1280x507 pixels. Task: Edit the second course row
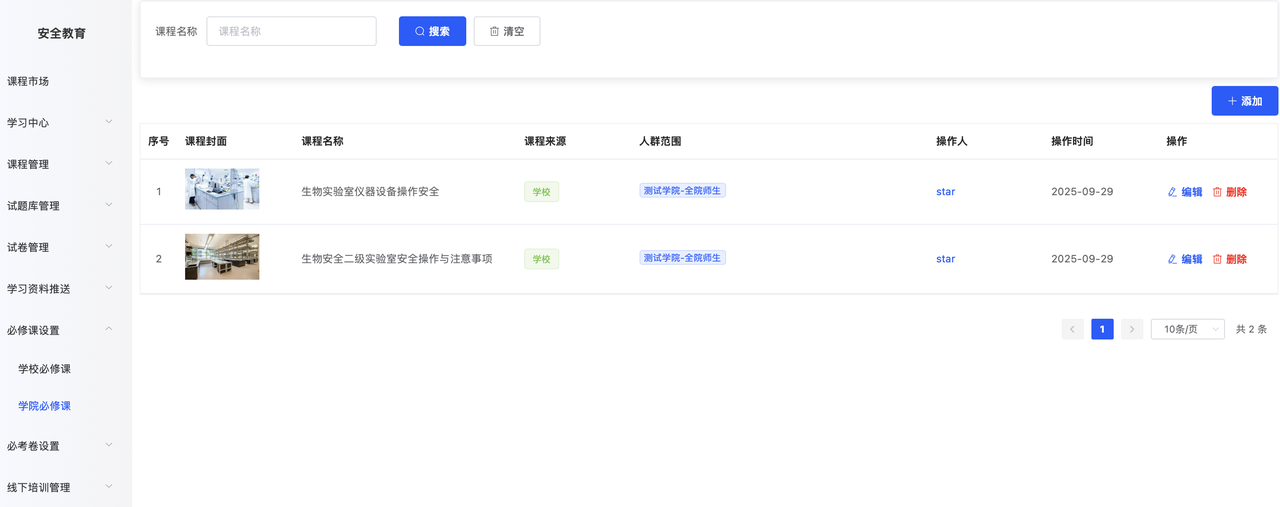pos(1185,259)
